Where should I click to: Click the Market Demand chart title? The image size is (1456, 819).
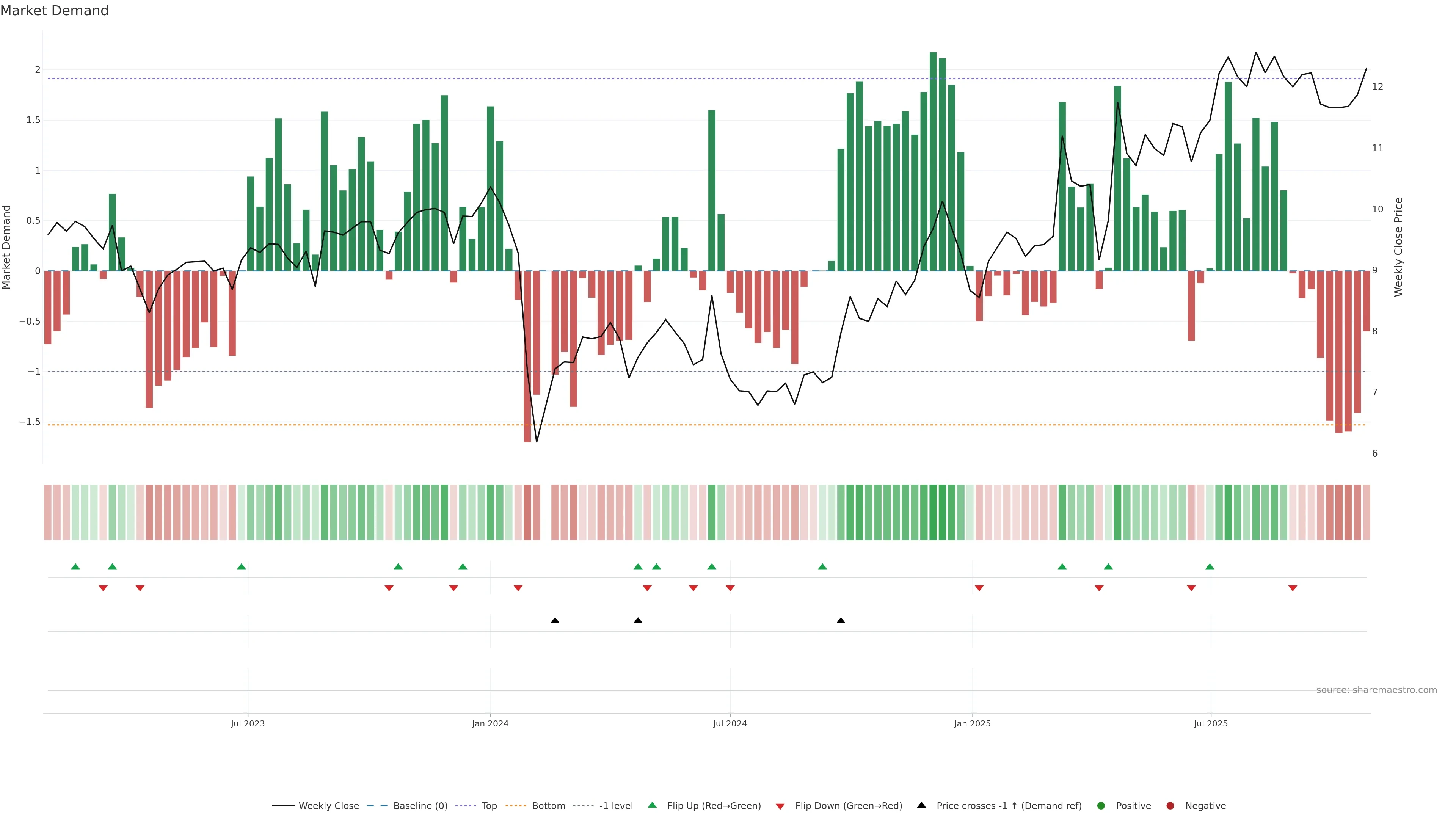[x=54, y=11]
